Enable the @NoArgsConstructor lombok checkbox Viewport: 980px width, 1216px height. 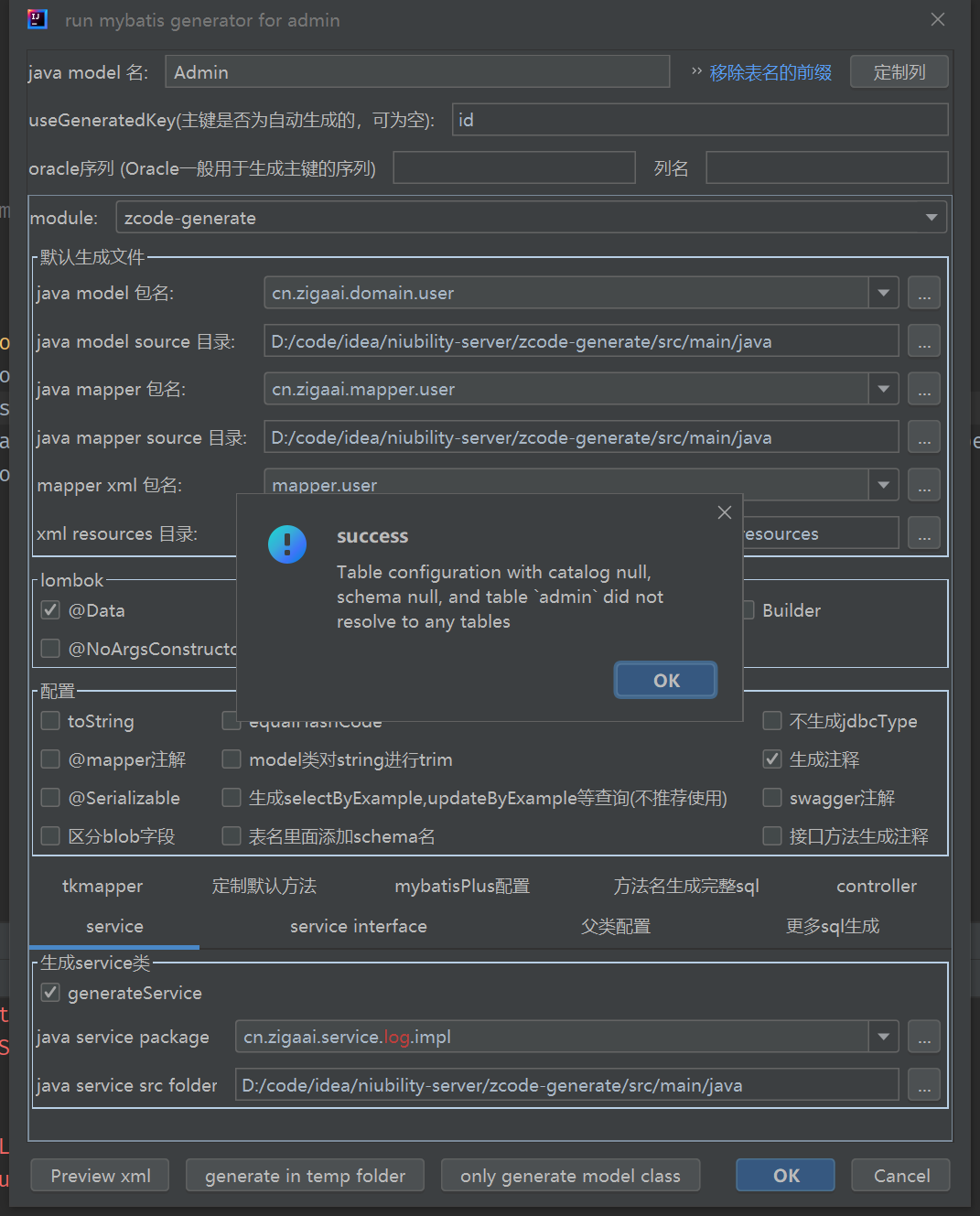pos(50,648)
